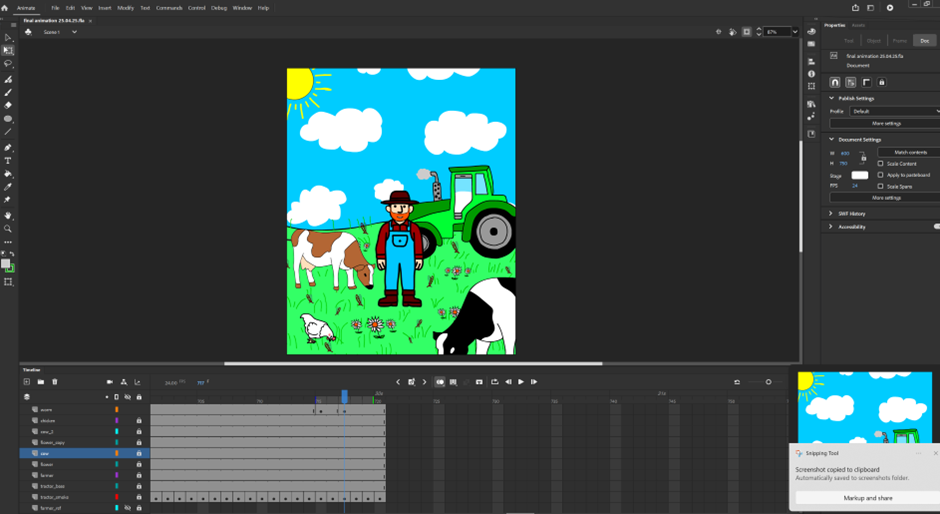Click the Play button in the timeline
Image resolution: width=940 pixels, height=514 pixels.
tap(521, 382)
